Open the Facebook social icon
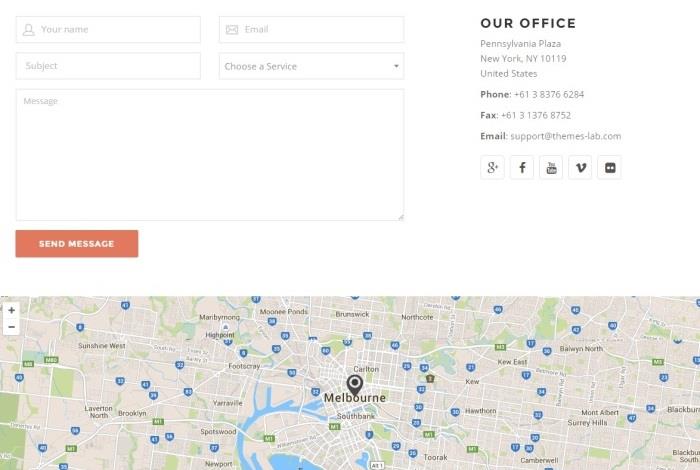This screenshot has height=470, width=700. coord(522,167)
